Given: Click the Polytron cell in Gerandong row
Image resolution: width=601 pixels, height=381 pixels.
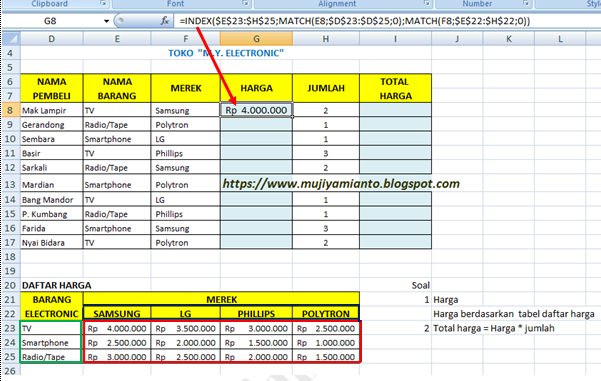Looking at the screenshot, I should click(186, 125).
